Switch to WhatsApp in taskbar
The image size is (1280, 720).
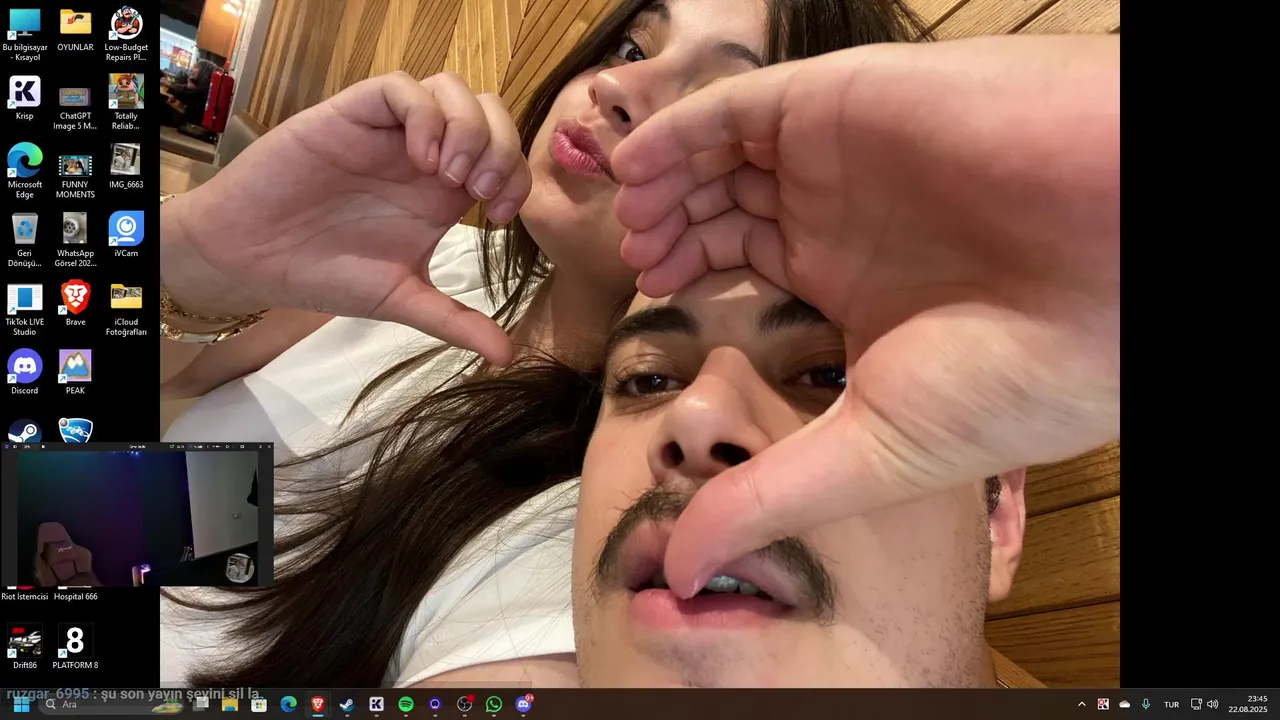coord(494,704)
